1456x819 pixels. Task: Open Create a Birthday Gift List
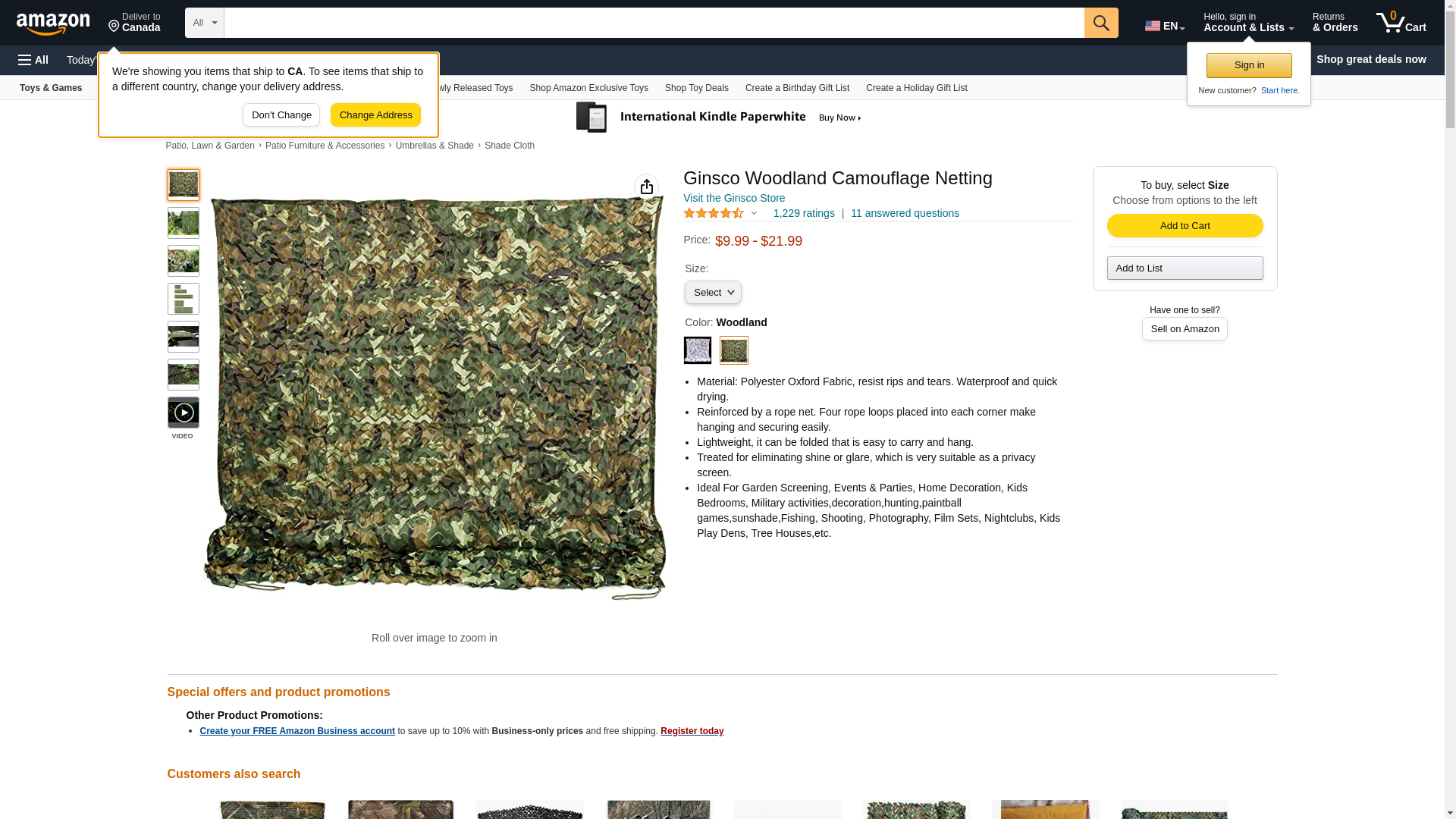coord(796,88)
